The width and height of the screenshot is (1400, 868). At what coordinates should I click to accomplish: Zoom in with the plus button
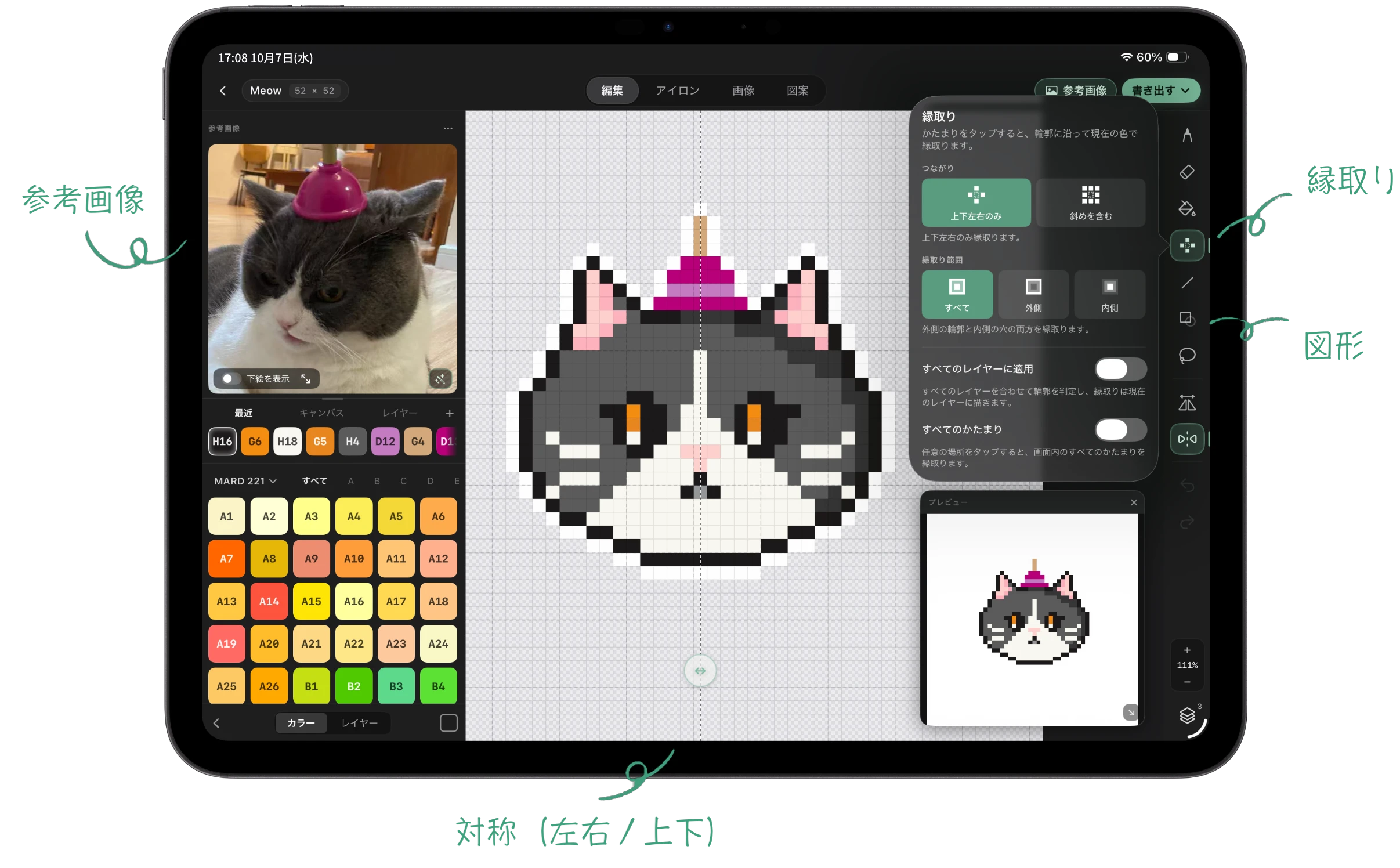[x=1186, y=650]
